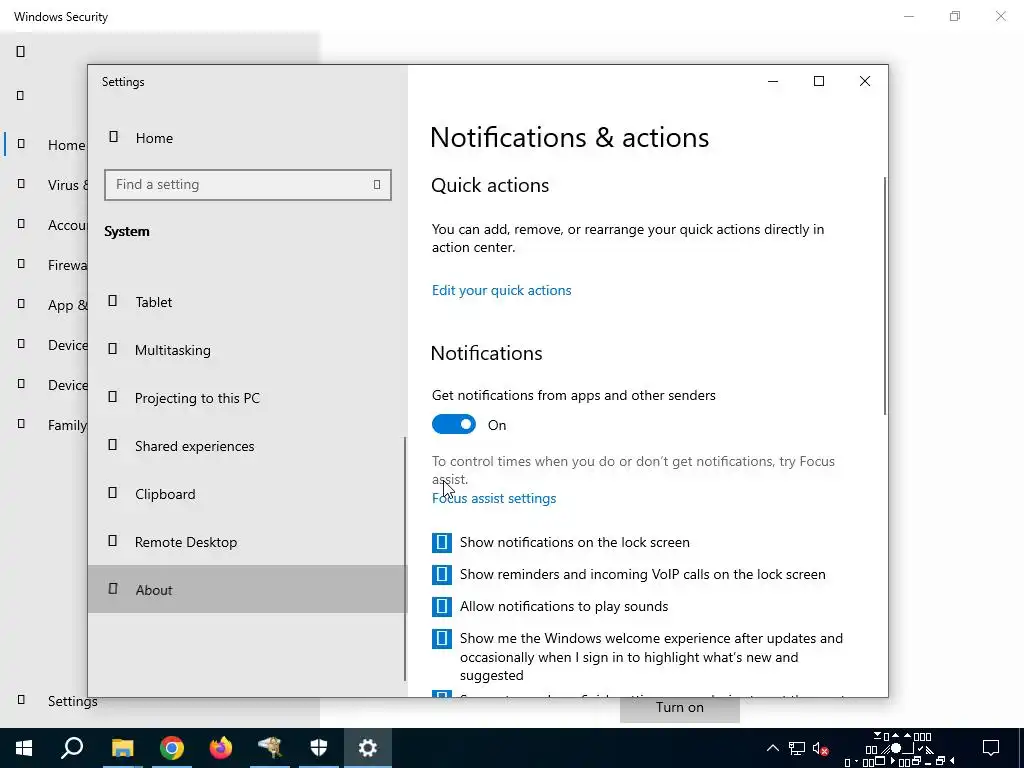Open Multitasking settings page
This screenshot has height=768, width=1024.
[x=247, y=350]
